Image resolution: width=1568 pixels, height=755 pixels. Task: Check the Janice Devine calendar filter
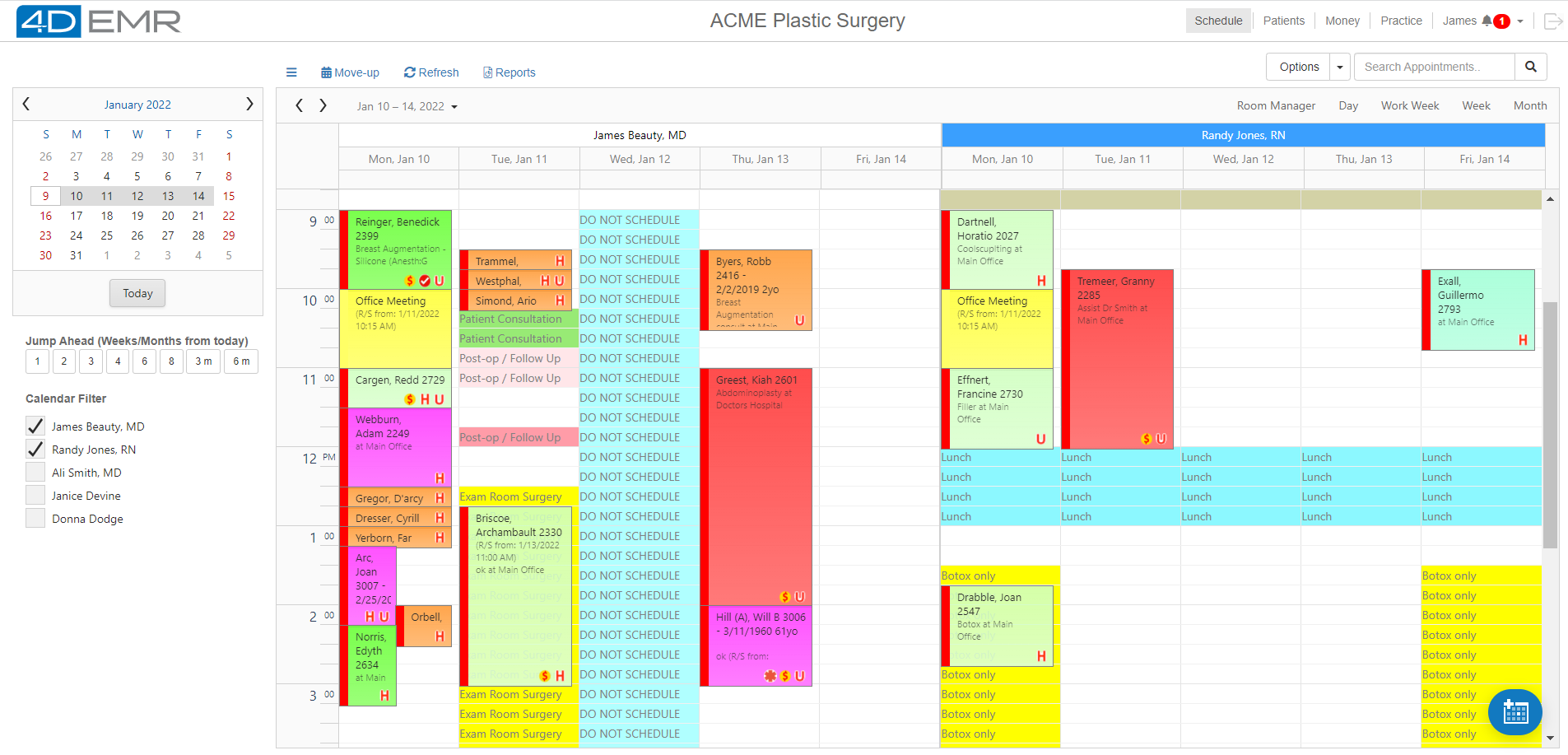(35, 496)
